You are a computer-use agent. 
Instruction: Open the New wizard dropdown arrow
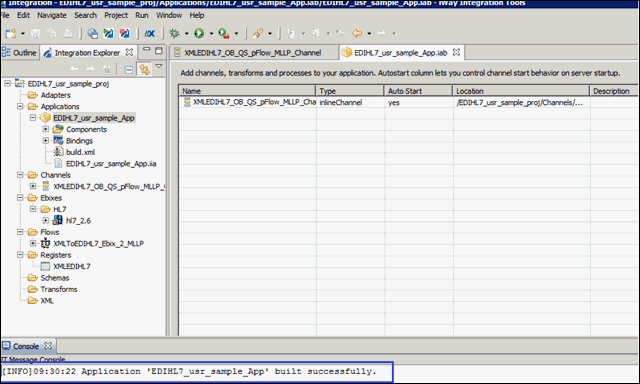tap(23, 33)
